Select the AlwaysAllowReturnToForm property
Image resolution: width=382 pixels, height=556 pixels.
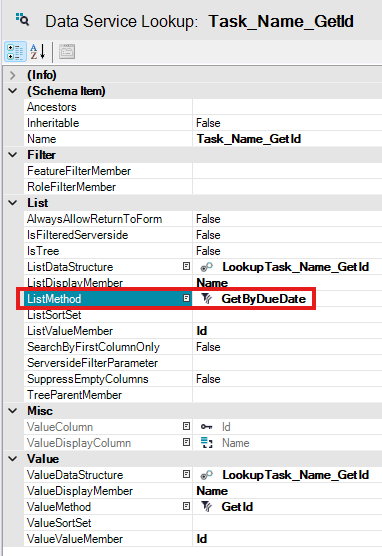tap(94, 219)
